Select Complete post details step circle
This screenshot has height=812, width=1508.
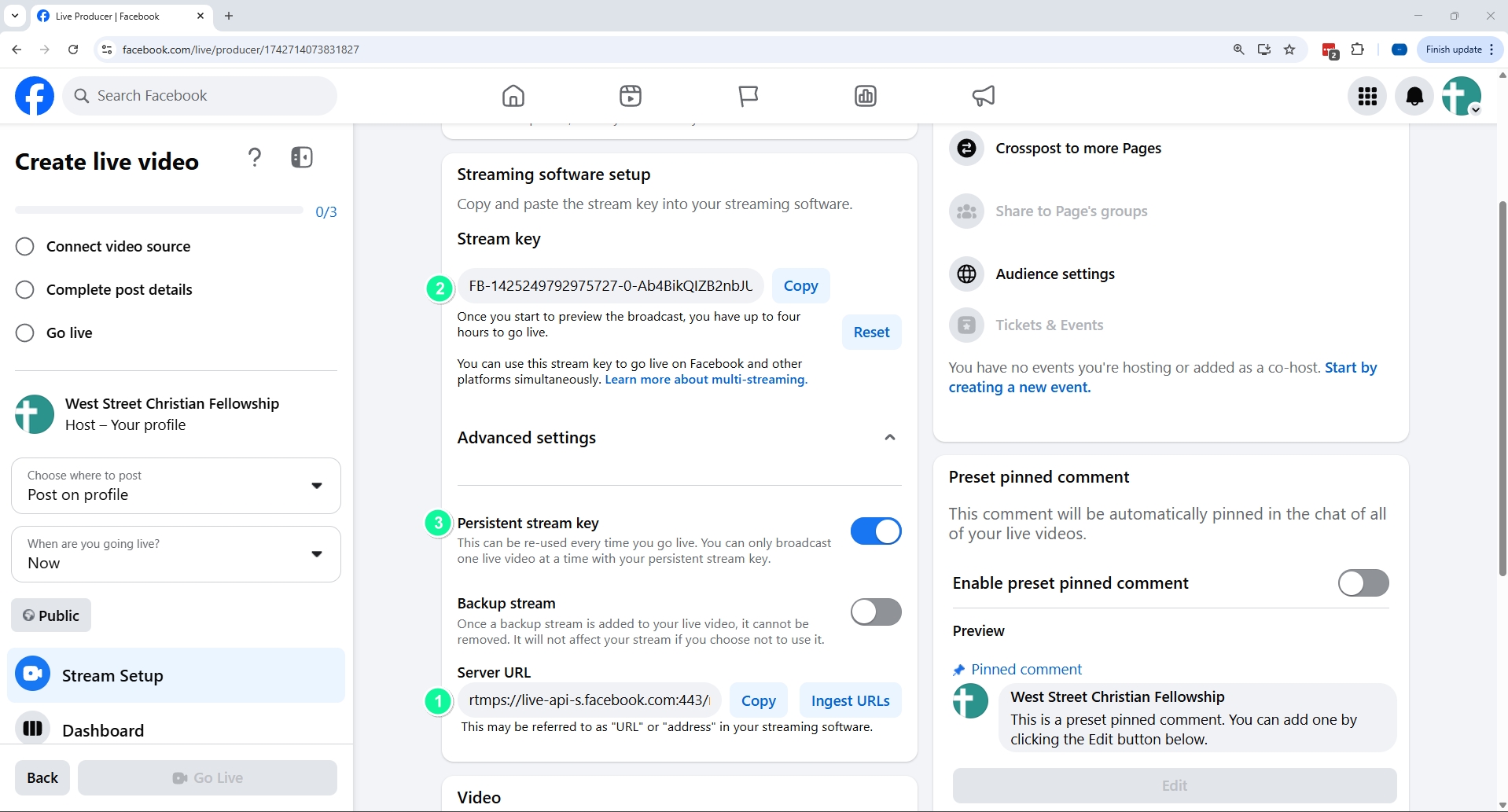tap(25, 290)
